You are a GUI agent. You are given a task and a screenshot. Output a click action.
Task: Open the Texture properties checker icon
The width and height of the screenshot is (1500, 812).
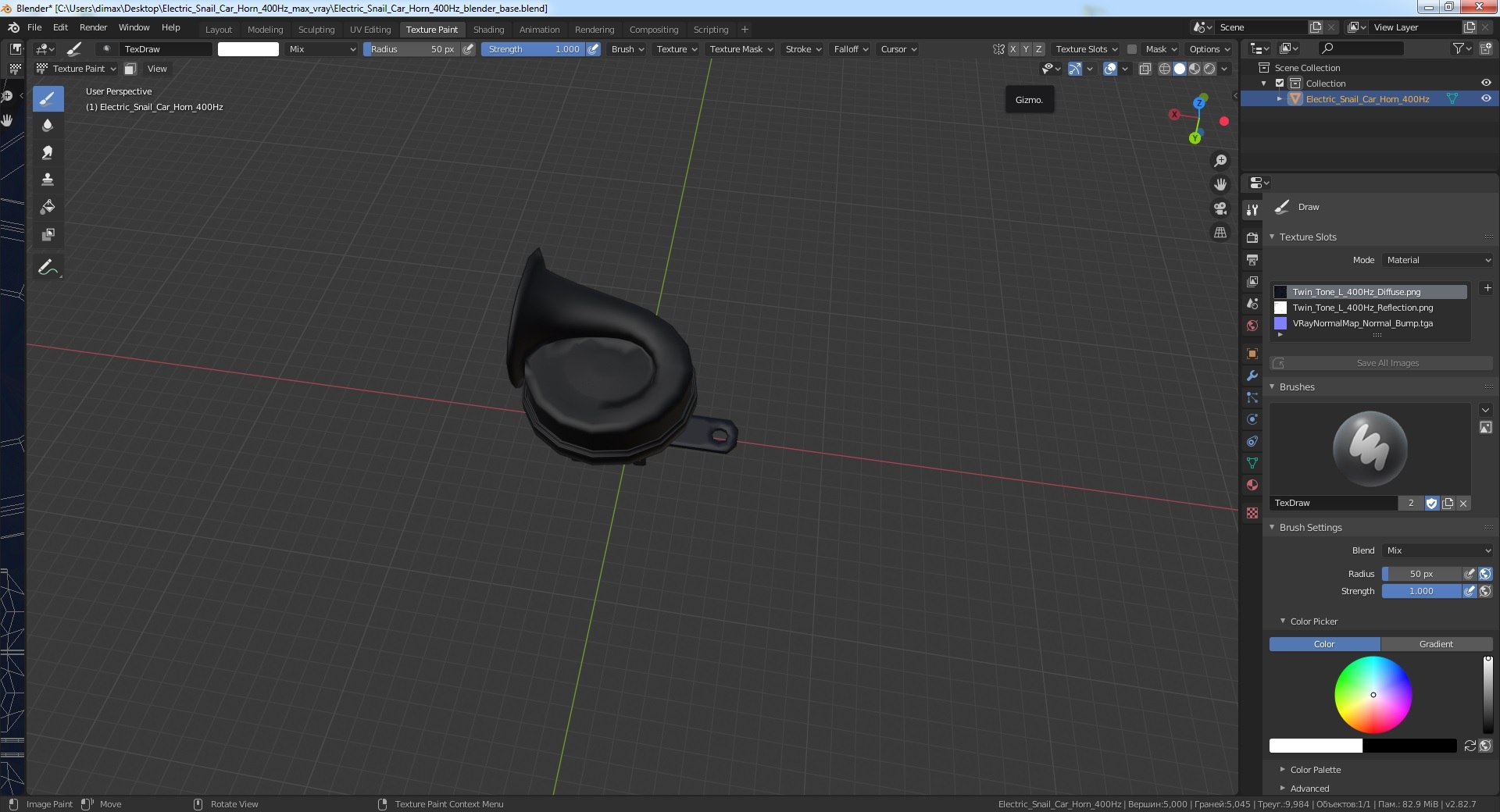tap(1252, 513)
